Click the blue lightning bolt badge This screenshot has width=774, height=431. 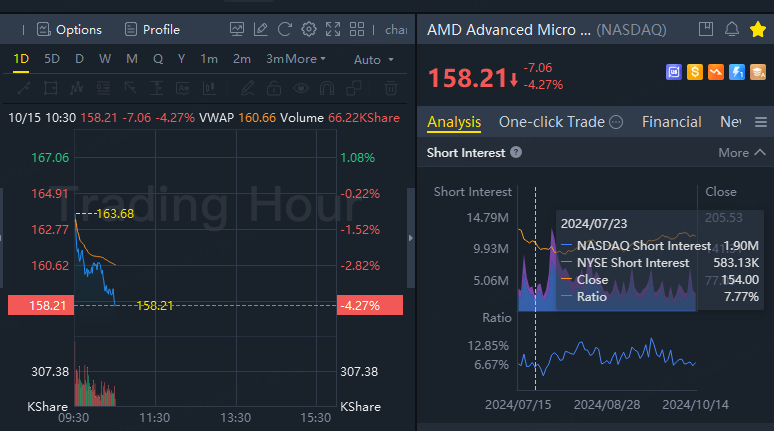[x=737, y=72]
